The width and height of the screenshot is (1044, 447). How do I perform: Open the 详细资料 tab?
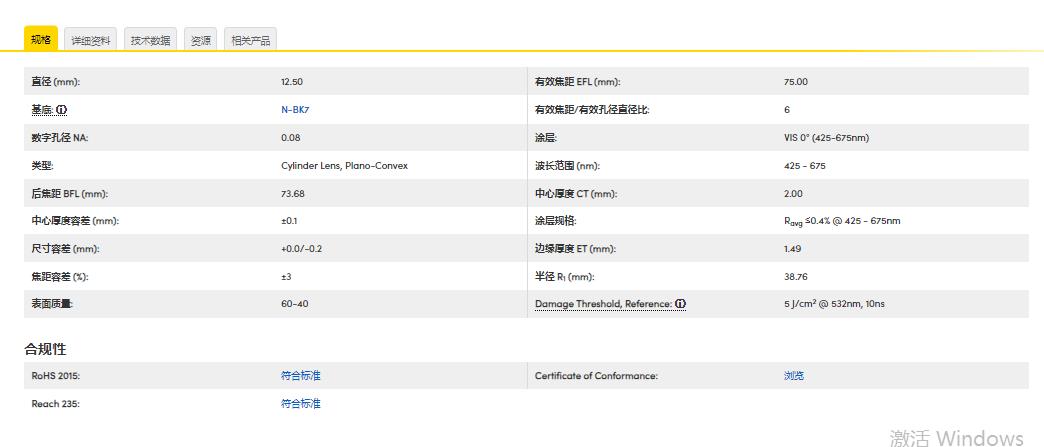pyautogui.click(x=91, y=40)
